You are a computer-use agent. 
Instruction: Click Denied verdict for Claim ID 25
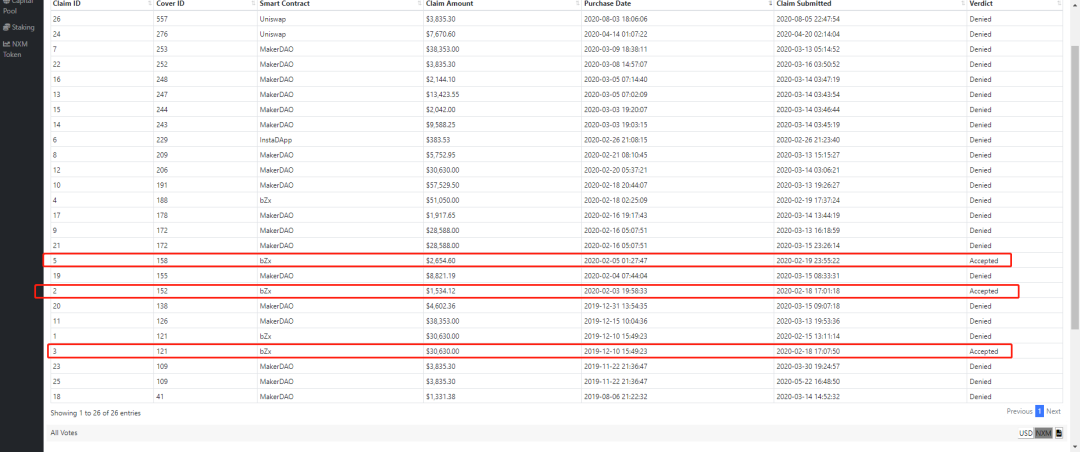(x=979, y=382)
